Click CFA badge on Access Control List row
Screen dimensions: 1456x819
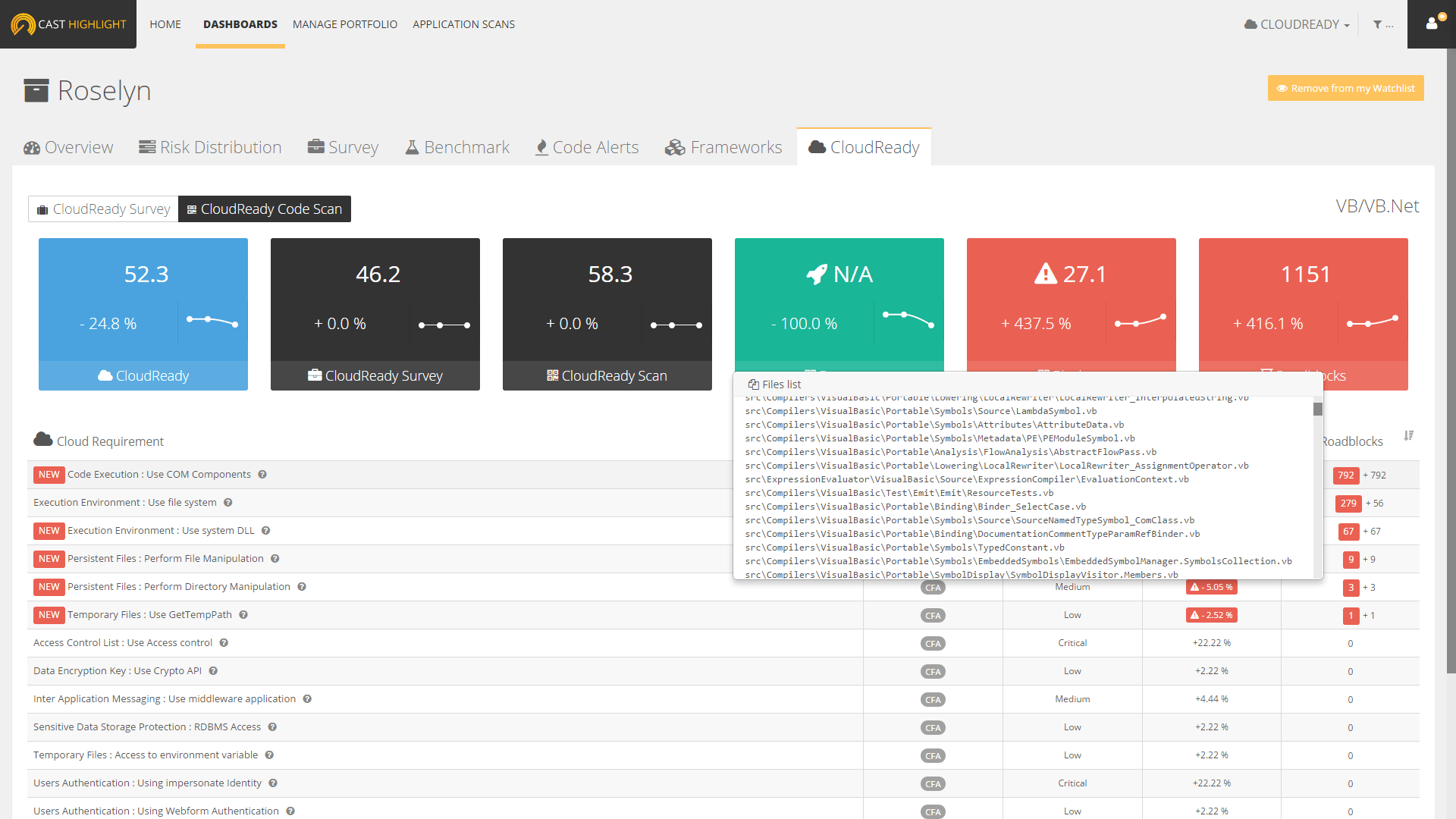(933, 644)
